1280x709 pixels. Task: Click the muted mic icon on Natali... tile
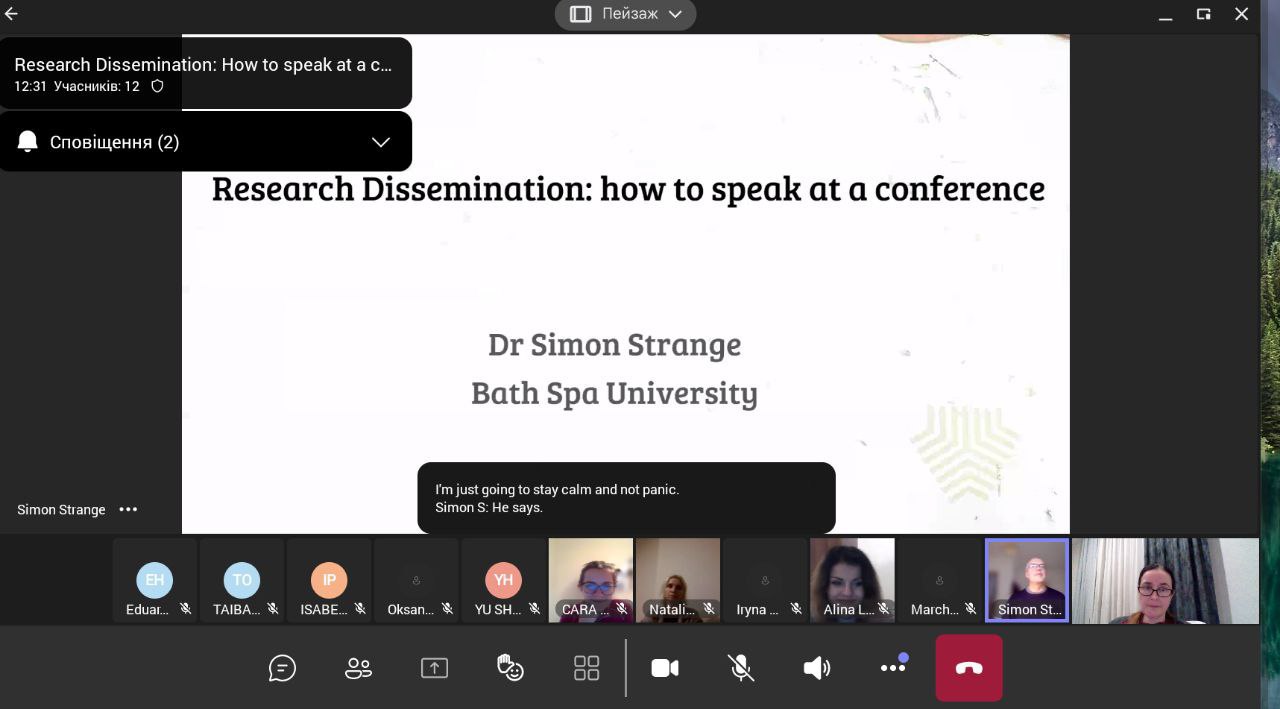(709, 609)
